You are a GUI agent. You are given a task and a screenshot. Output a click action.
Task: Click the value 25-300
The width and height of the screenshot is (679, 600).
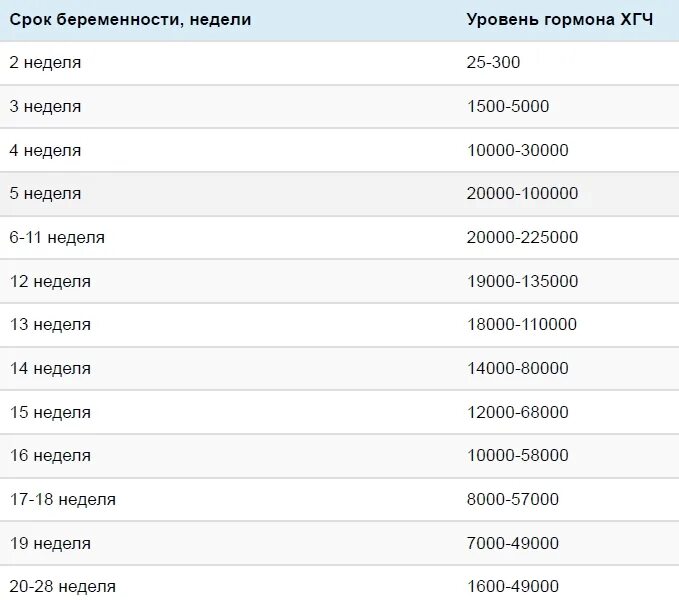coord(493,63)
